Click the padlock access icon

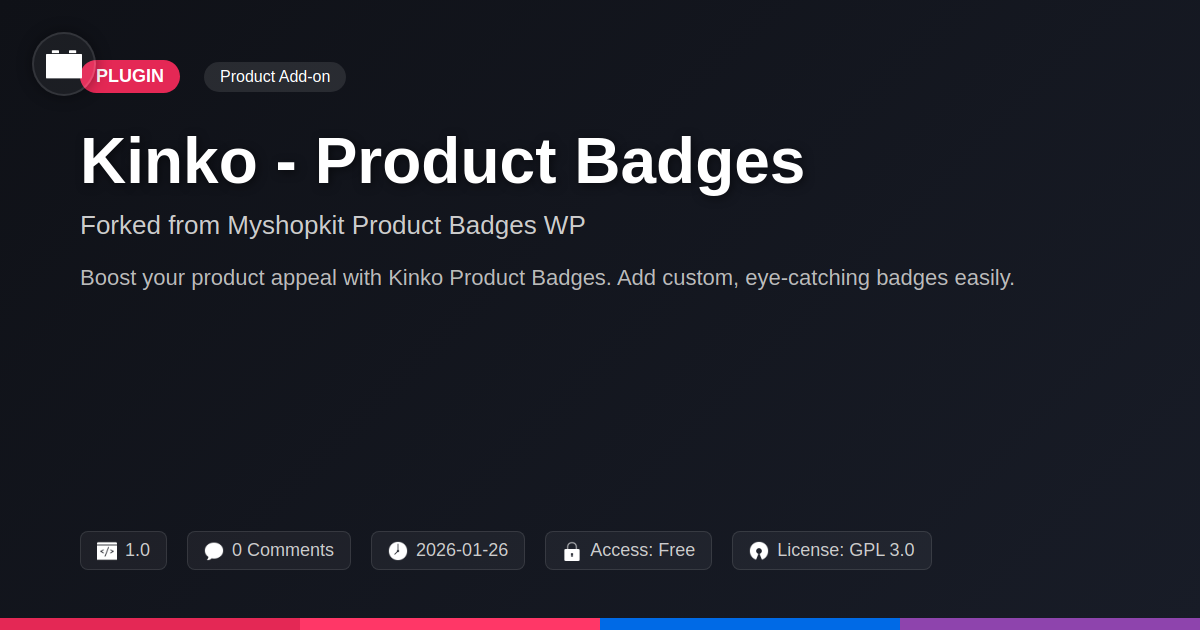click(572, 551)
